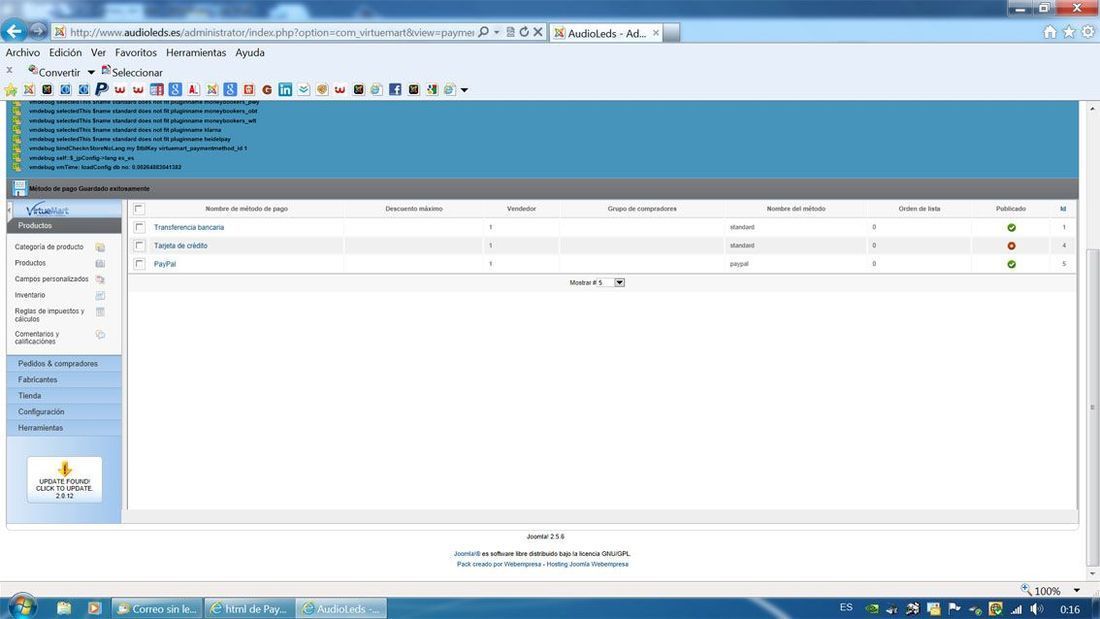Open Tarjeta de crédito payment method link
The height and width of the screenshot is (619, 1100).
point(180,246)
